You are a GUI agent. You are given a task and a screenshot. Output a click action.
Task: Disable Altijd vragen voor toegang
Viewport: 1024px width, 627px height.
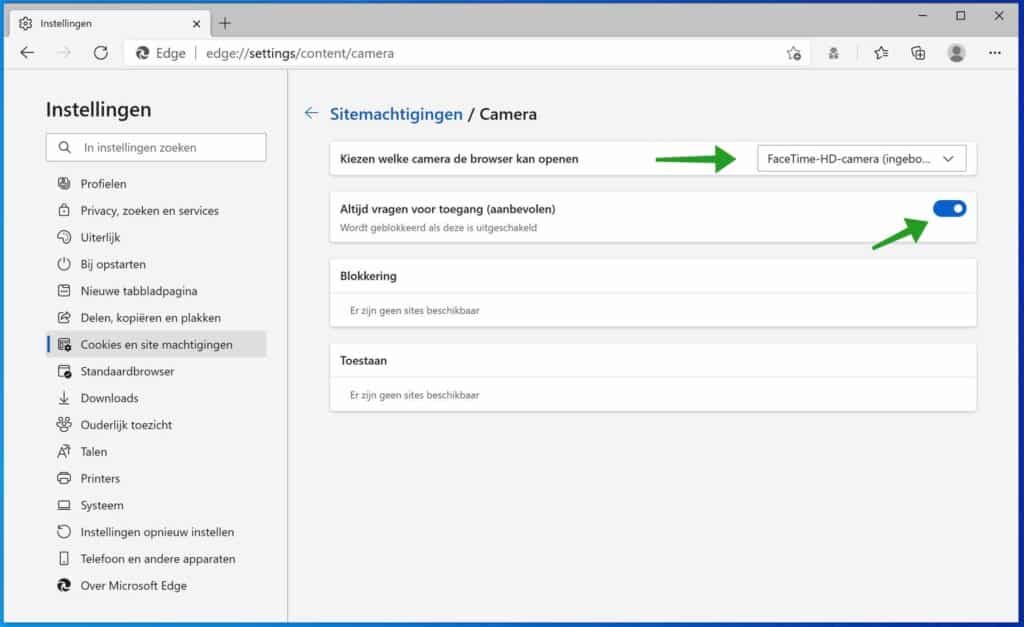[x=948, y=208]
